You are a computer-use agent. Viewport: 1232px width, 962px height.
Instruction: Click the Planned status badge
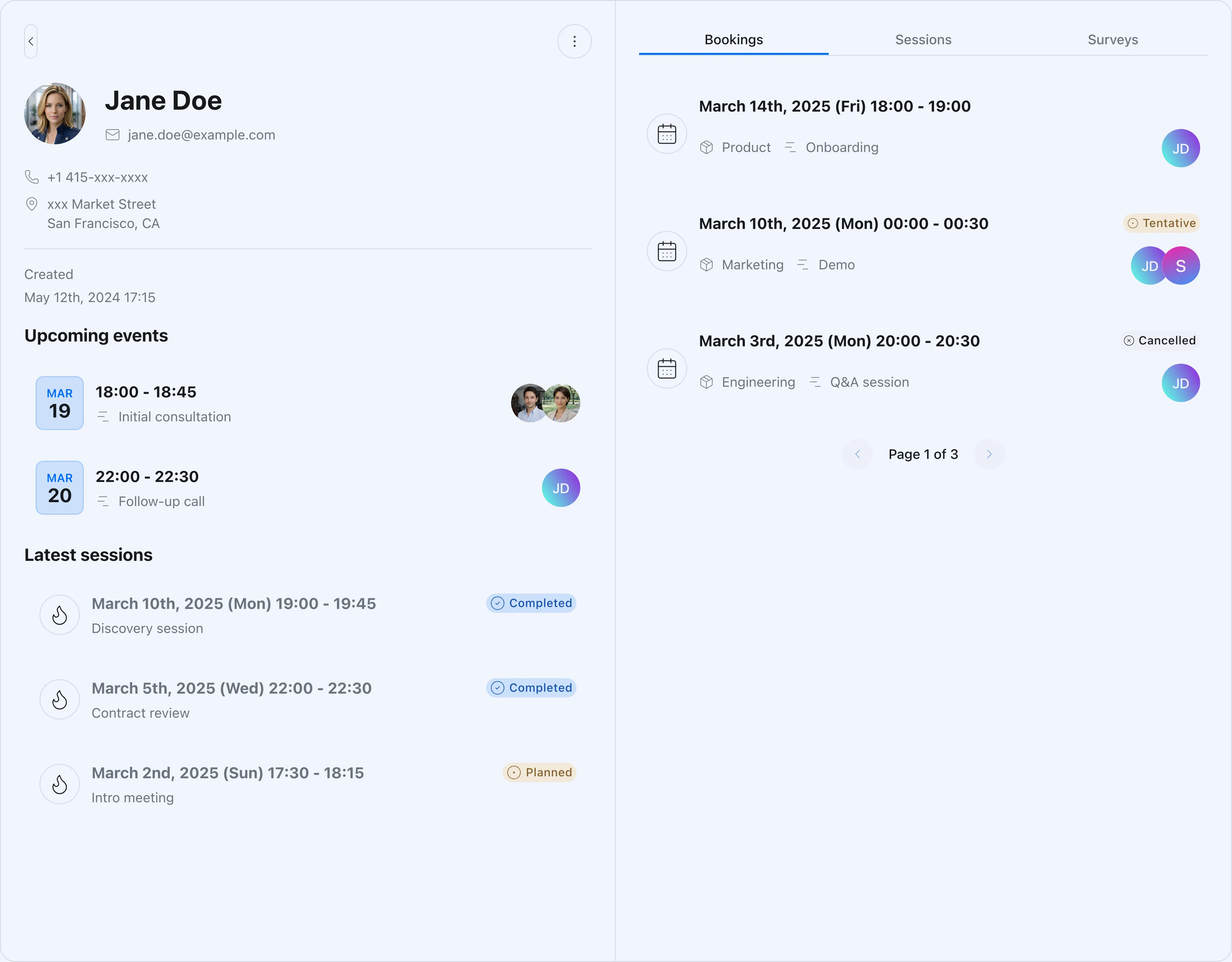tap(539, 772)
